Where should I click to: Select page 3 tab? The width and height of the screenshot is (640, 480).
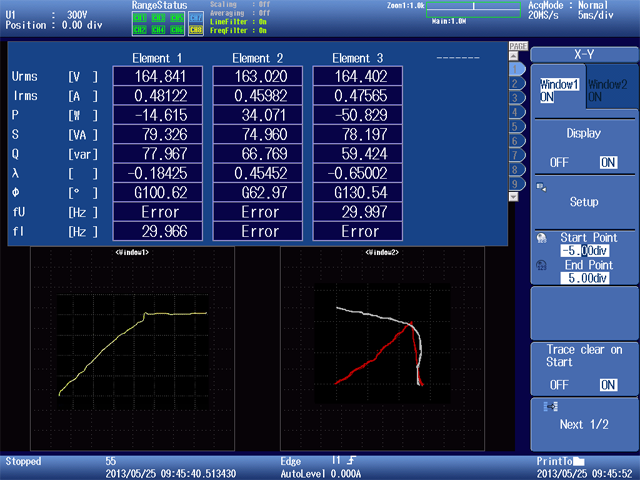point(517,98)
